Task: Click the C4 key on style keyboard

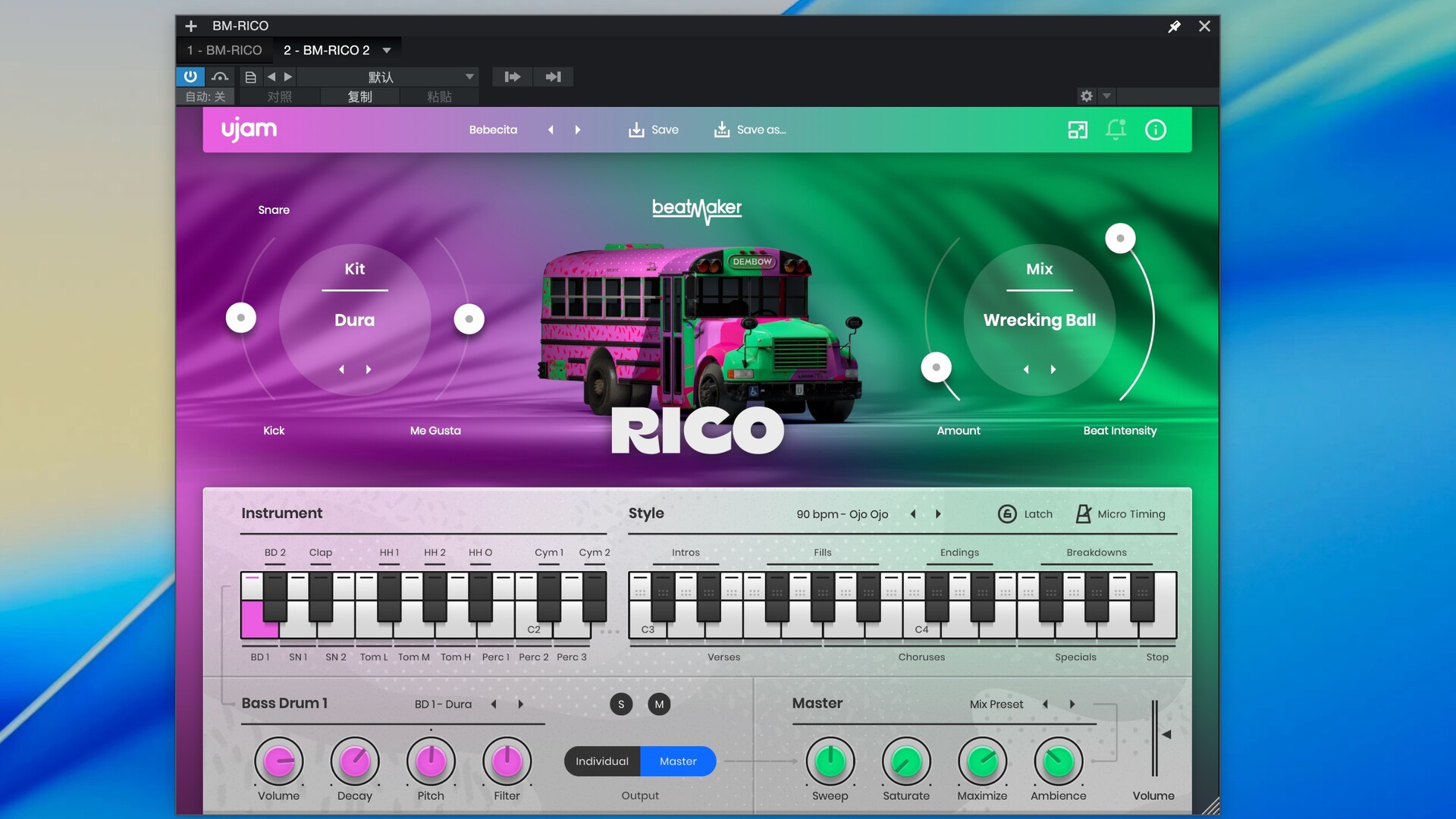Action: coord(921,628)
